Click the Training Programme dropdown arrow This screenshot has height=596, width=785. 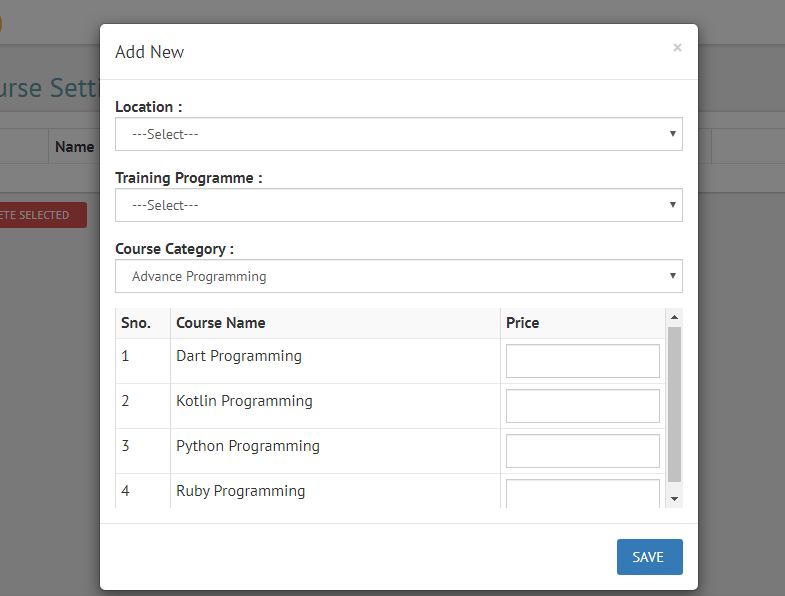click(672, 205)
